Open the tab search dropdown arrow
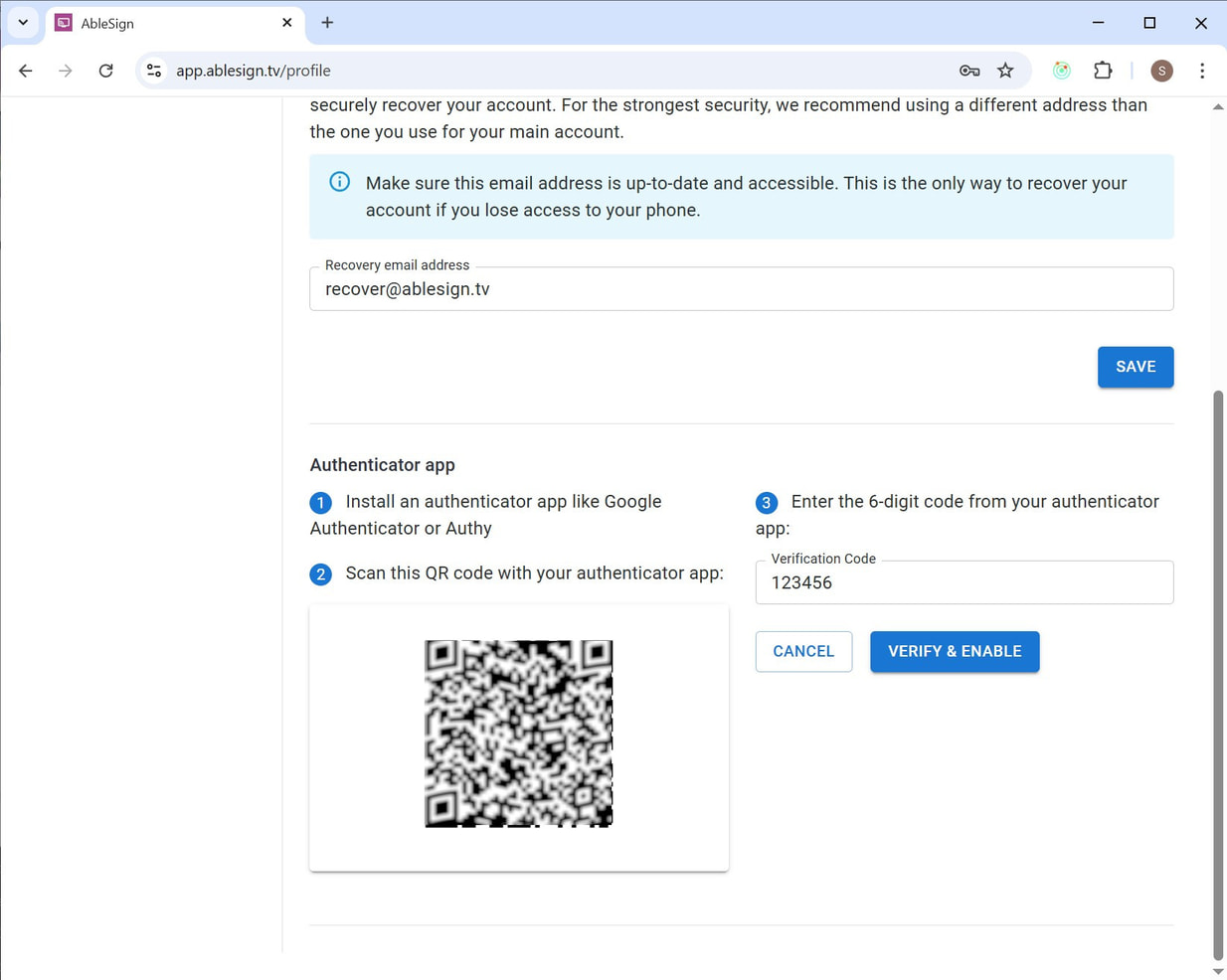 tap(23, 22)
